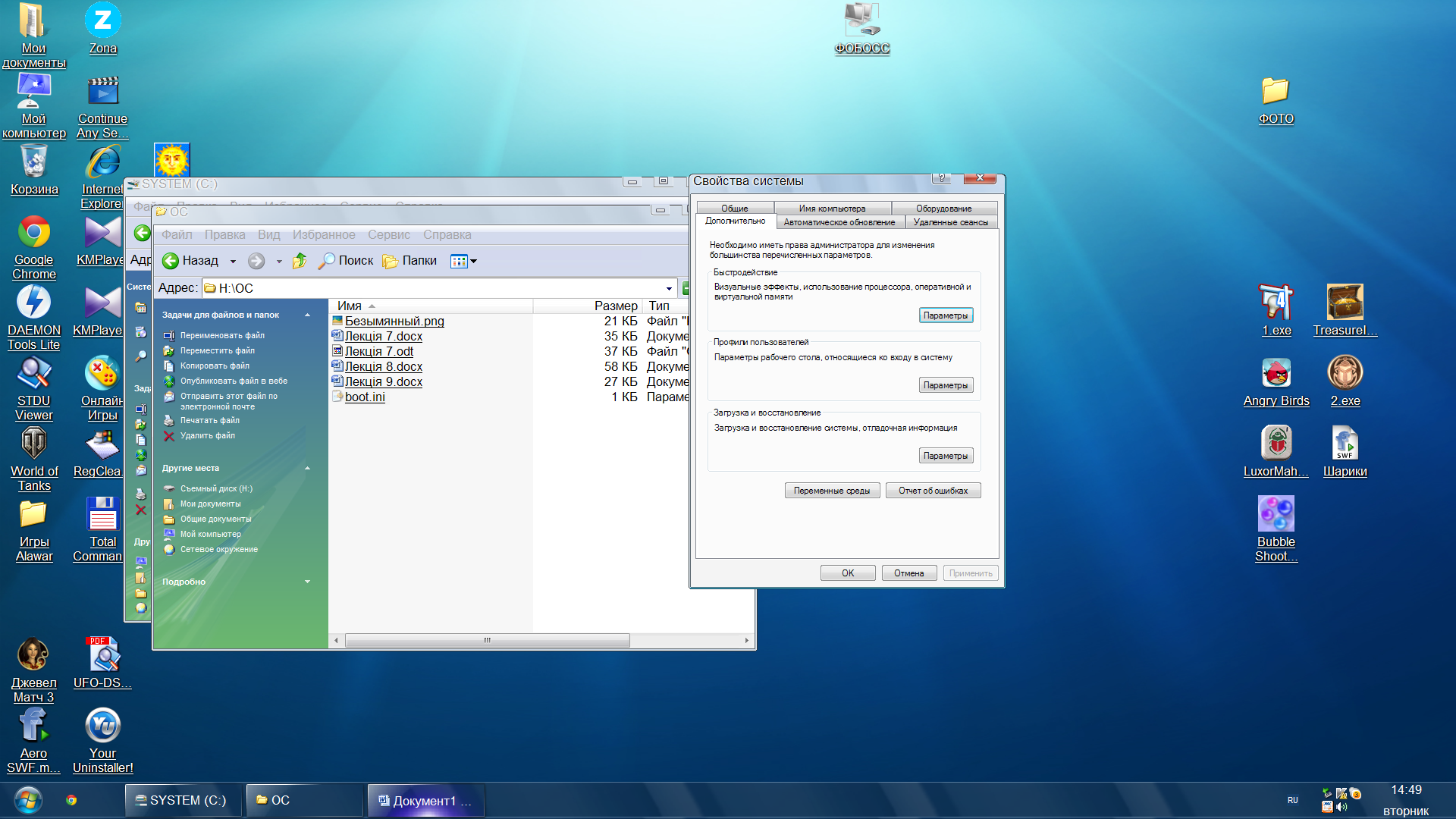Open UFO-DS PDF file icon
1456x819 pixels.
(x=103, y=664)
